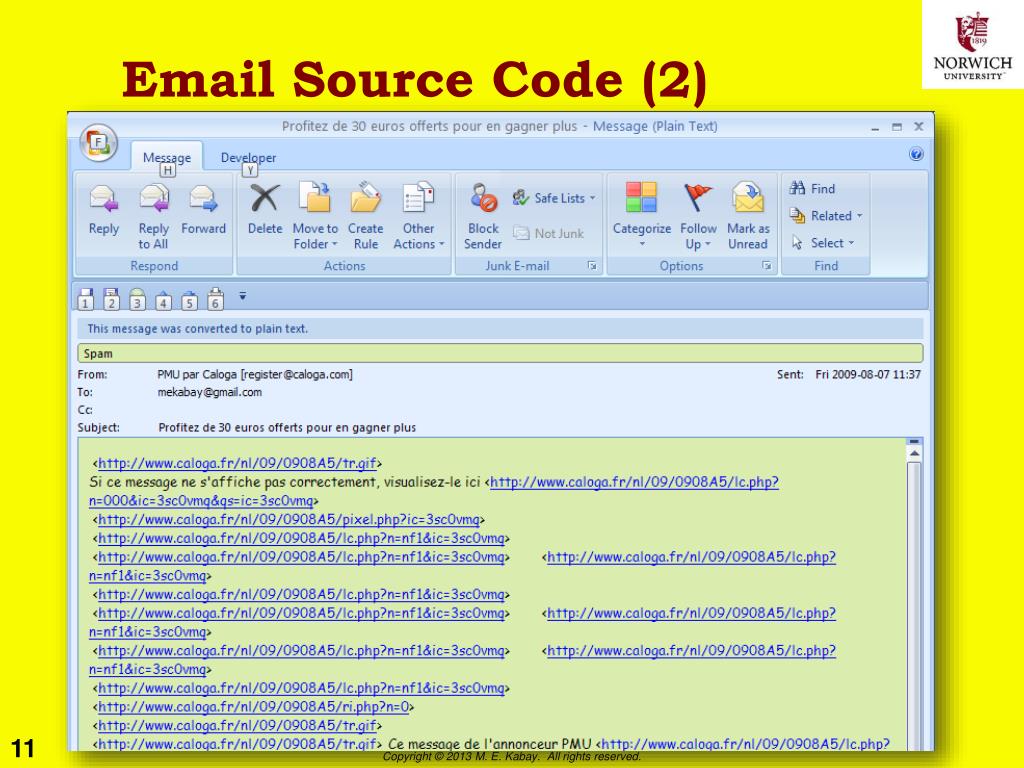The image size is (1024, 768).
Task: Open the Follow Up flag menu
Action: [x=697, y=216]
